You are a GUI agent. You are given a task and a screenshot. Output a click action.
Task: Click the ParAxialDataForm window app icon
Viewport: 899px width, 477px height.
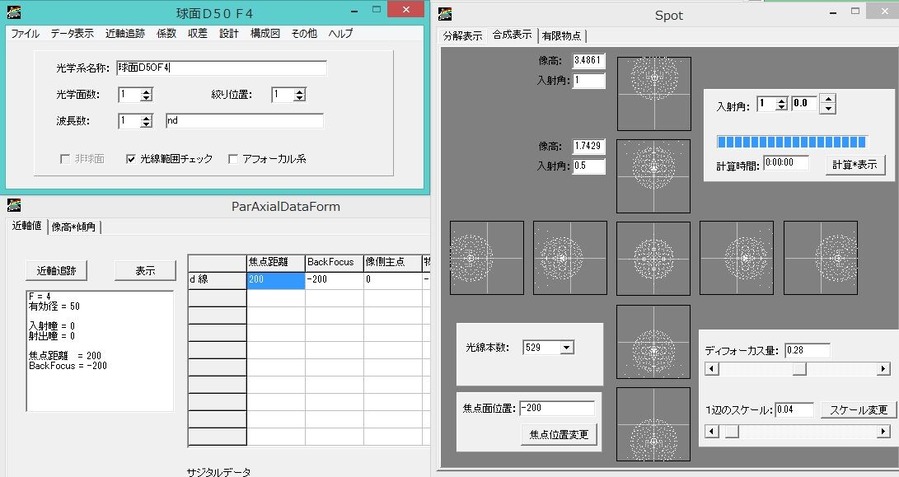click(14, 205)
